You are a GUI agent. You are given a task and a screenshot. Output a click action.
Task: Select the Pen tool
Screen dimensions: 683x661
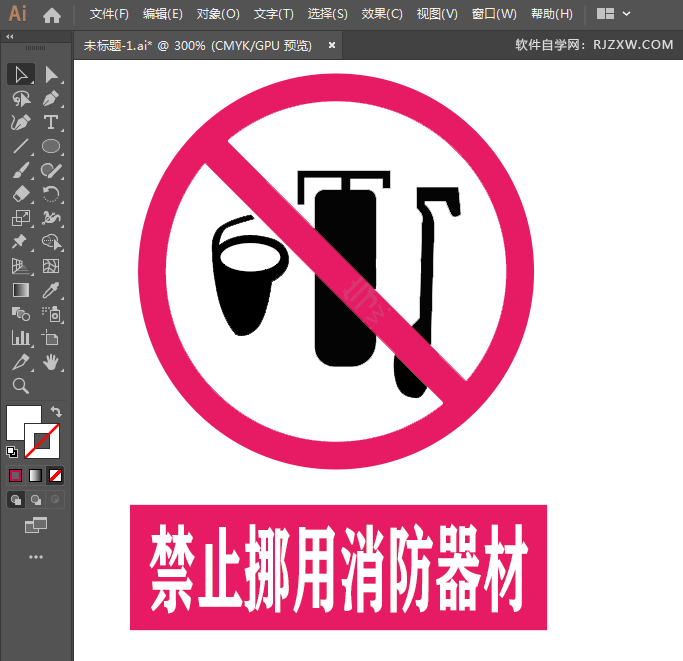(51, 98)
